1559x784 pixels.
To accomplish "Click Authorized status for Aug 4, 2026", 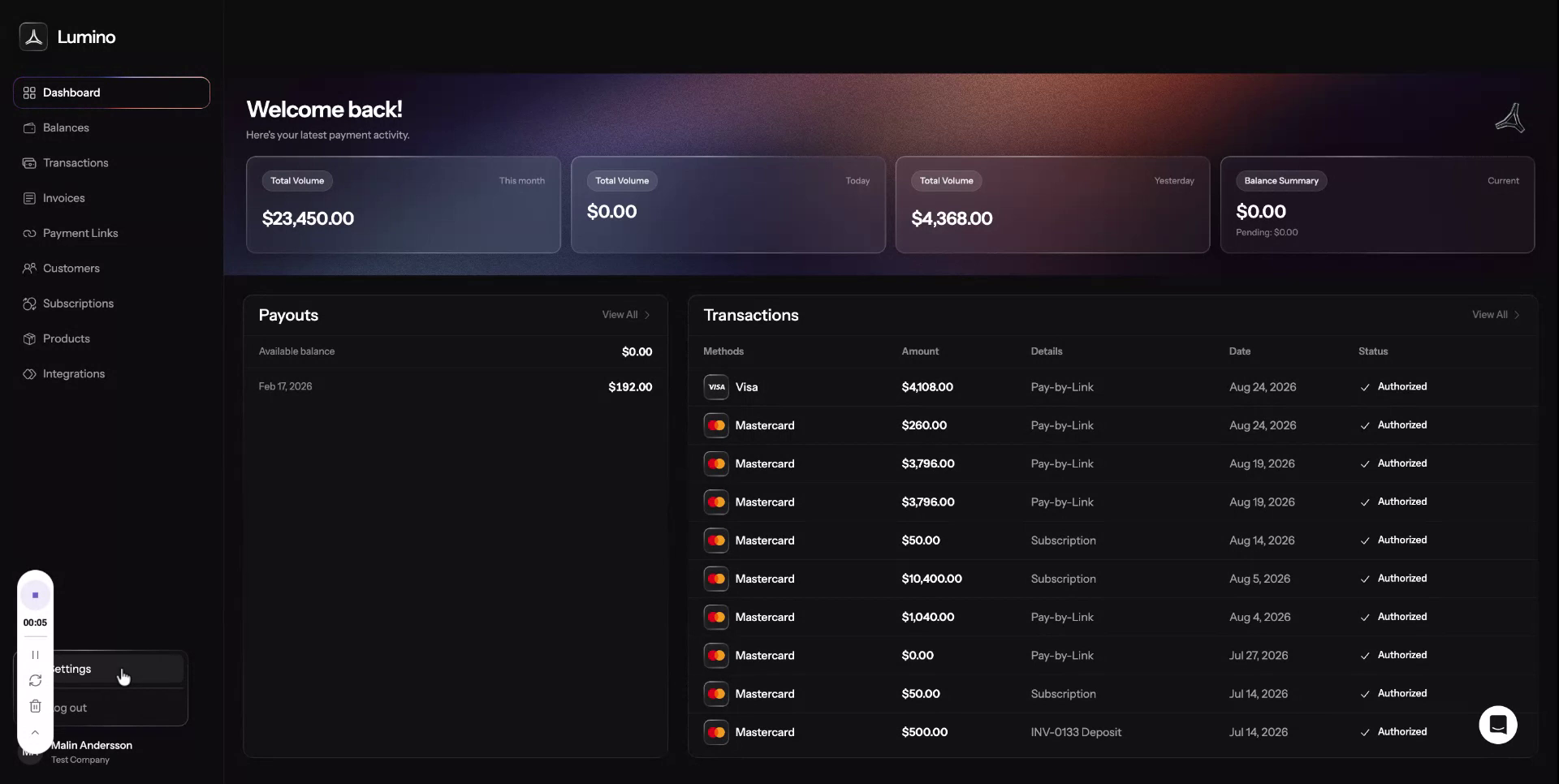I will [x=1394, y=617].
